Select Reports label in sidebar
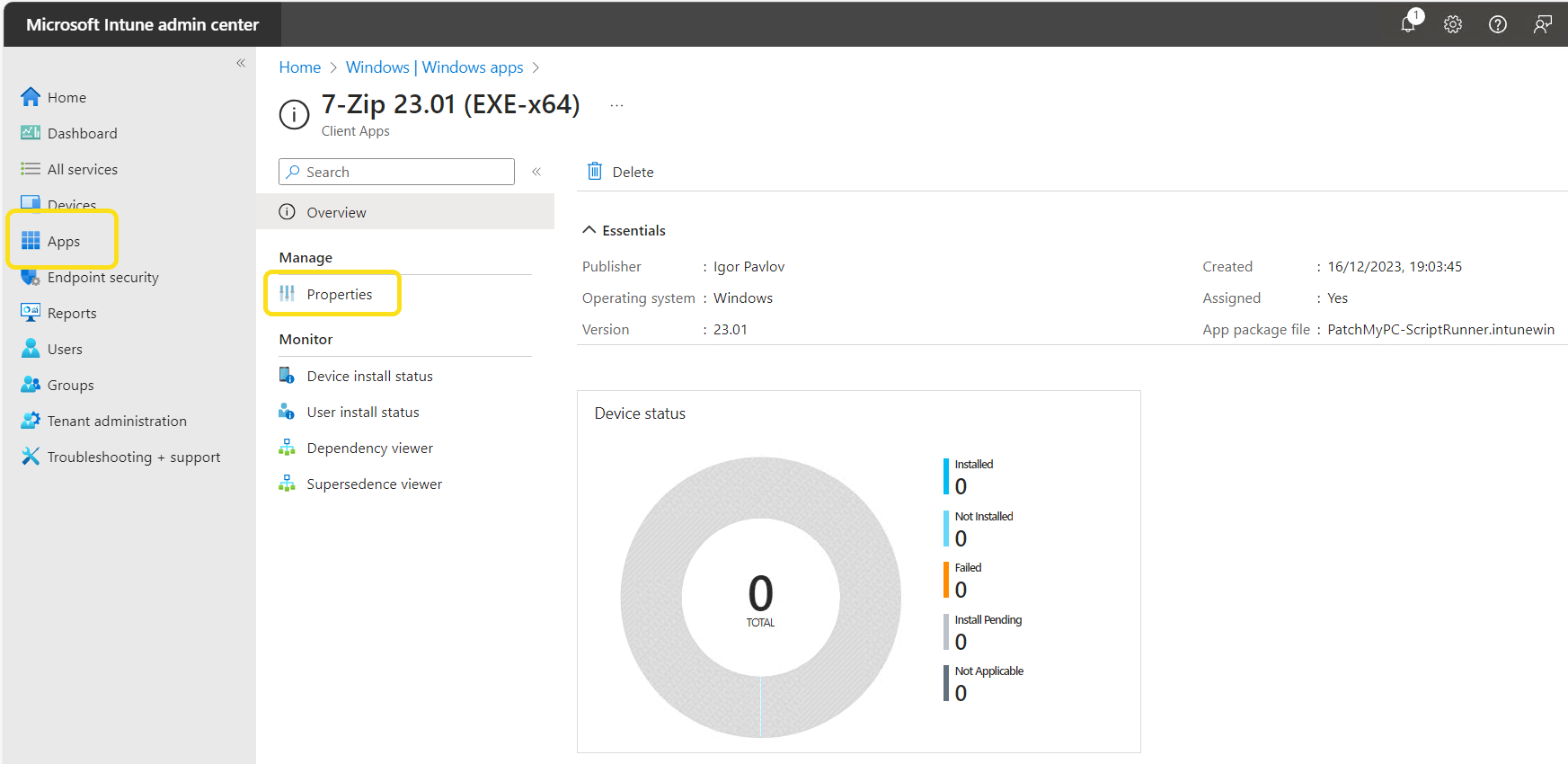The height and width of the screenshot is (764, 1568). pyautogui.click(x=72, y=313)
